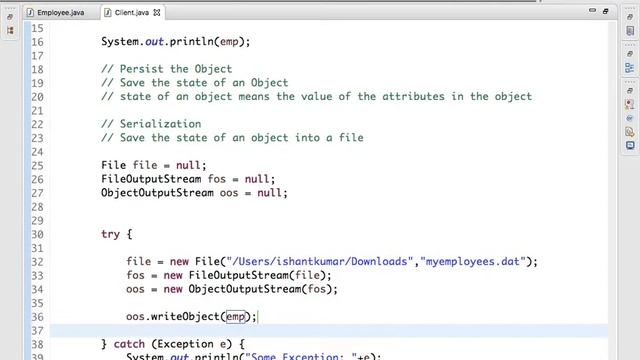Click the 'catch (Exception e)' line
Image resolution: width=640 pixels, height=360 pixels.
173,344
